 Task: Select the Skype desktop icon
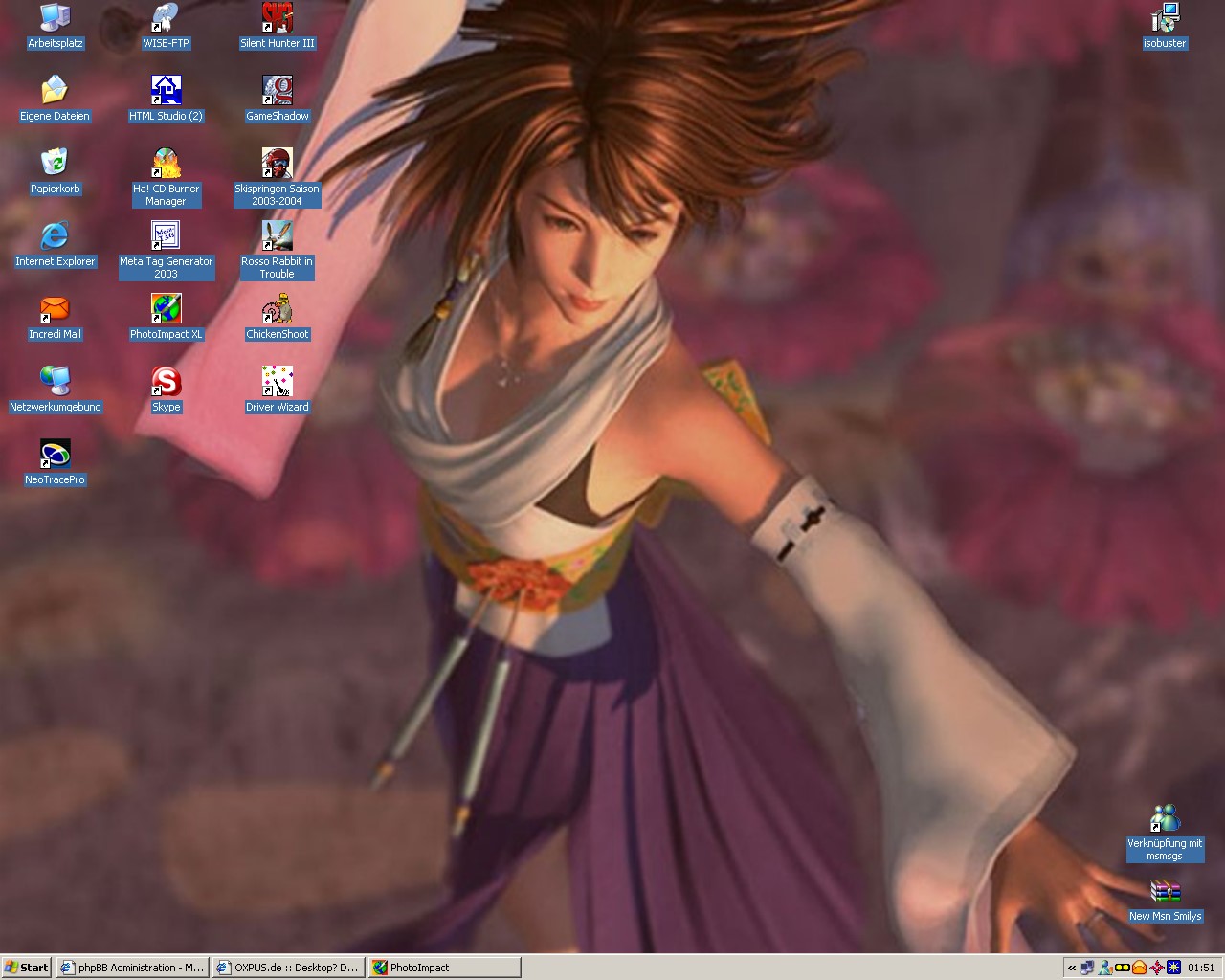(x=166, y=381)
